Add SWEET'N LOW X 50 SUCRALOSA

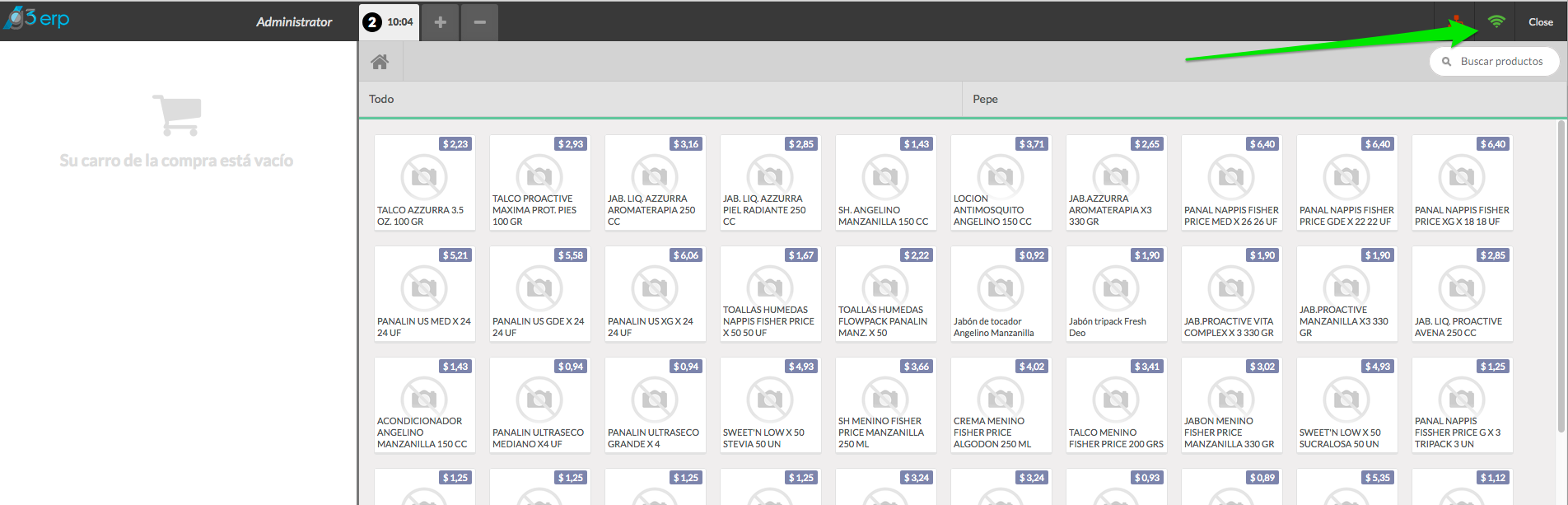(x=1346, y=405)
